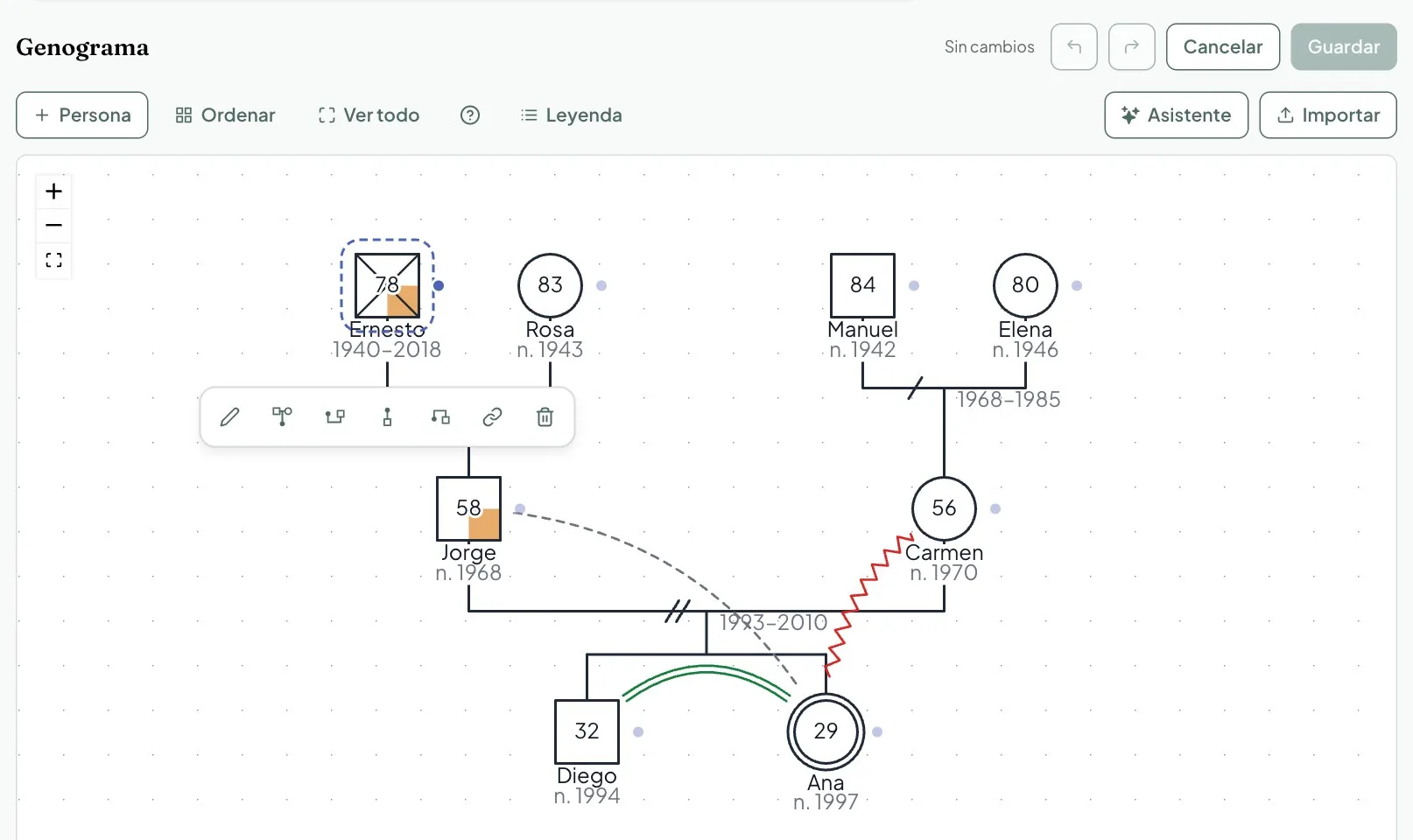Click the Guardar save button
This screenshot has height=840, width=1413.
click(x=1344, y=47)
